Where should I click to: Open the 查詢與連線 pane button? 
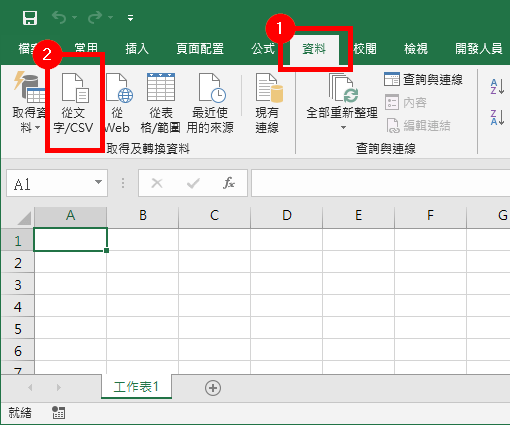coord(423,79)
